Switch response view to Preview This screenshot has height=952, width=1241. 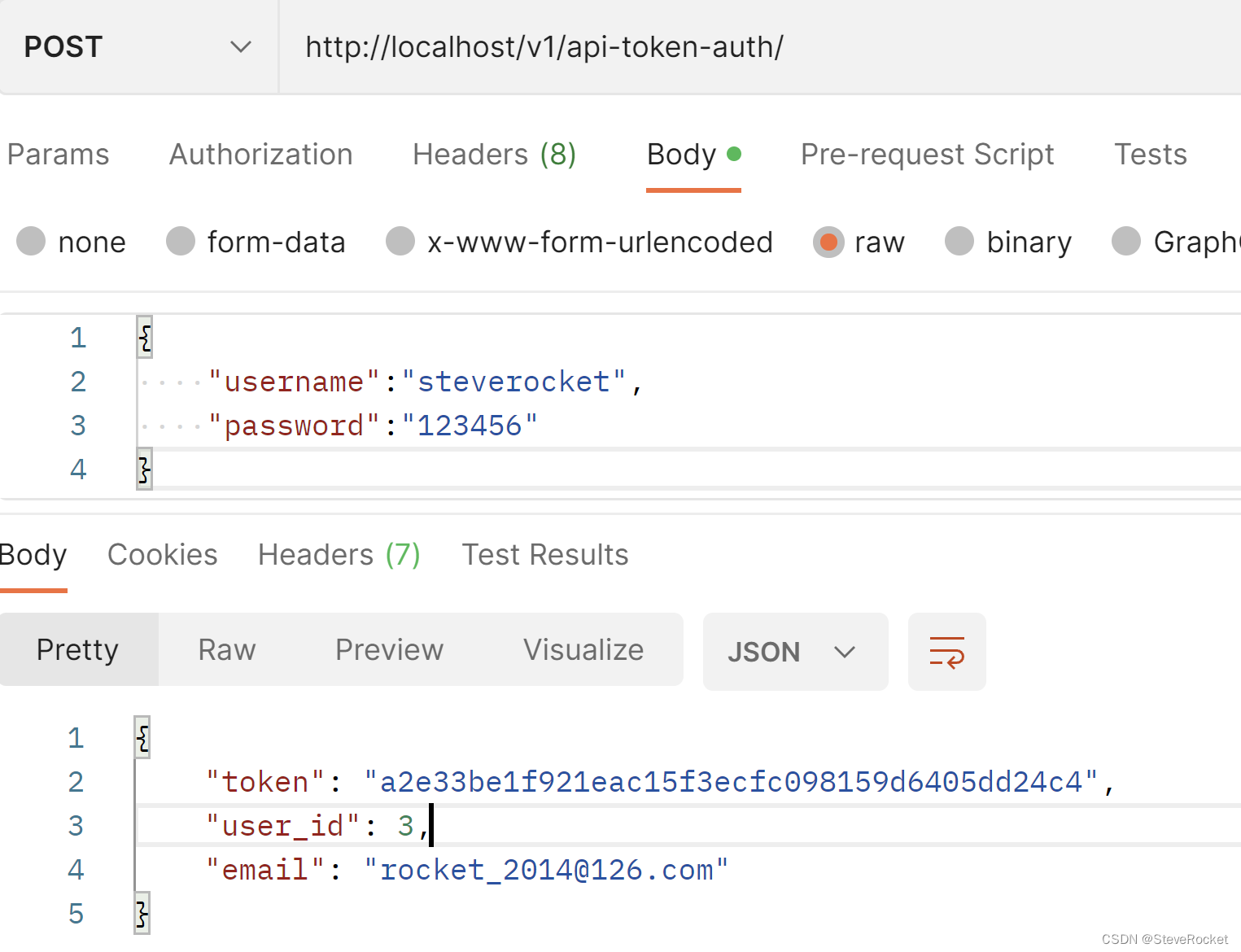click(x=389, y=650)
